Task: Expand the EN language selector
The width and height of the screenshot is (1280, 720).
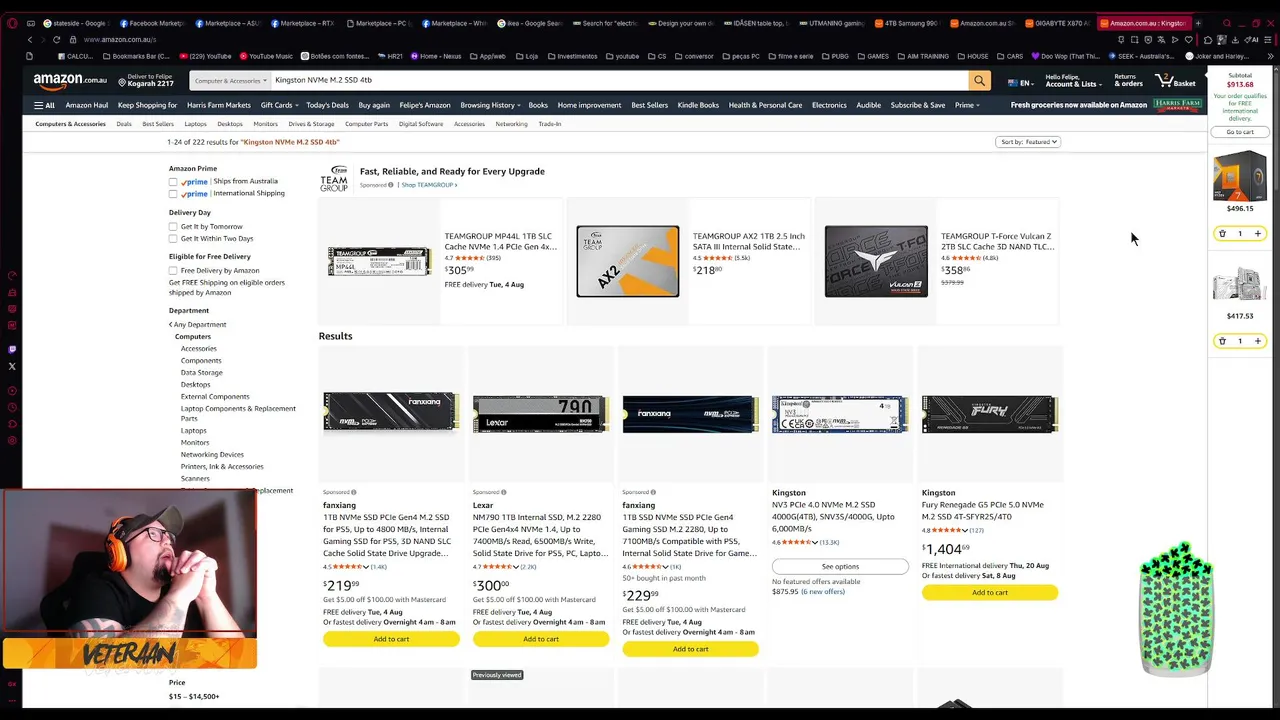Action: [1021, 83]
